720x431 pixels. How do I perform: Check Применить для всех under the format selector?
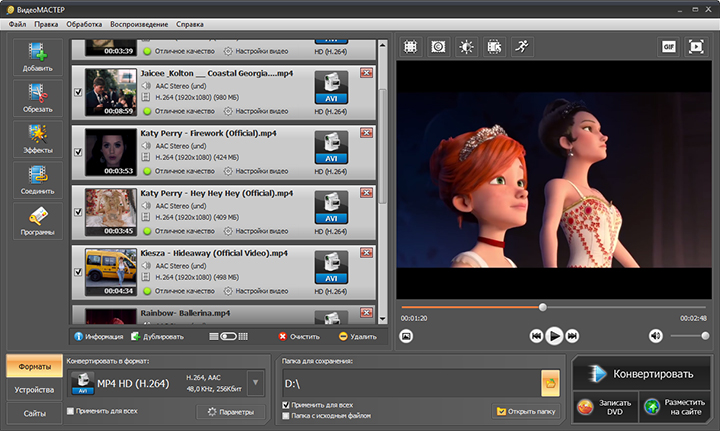pyautogui.click(x=70, y=410)
